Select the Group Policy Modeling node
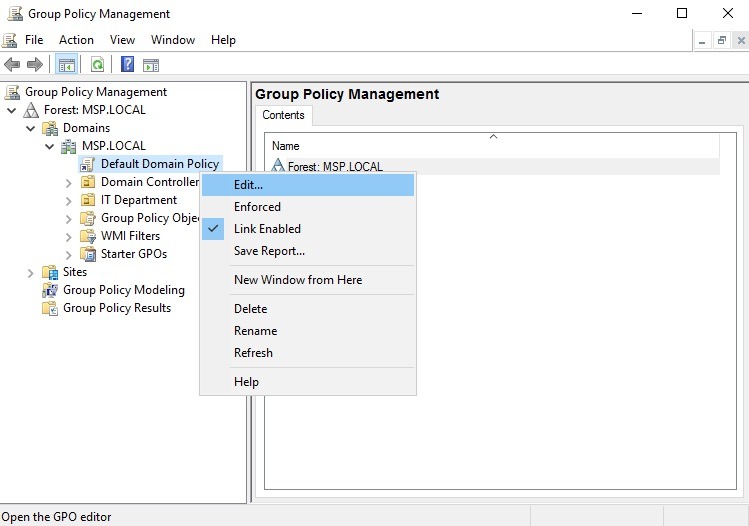This screenshot has height=526, width=749. coord(123,290)
